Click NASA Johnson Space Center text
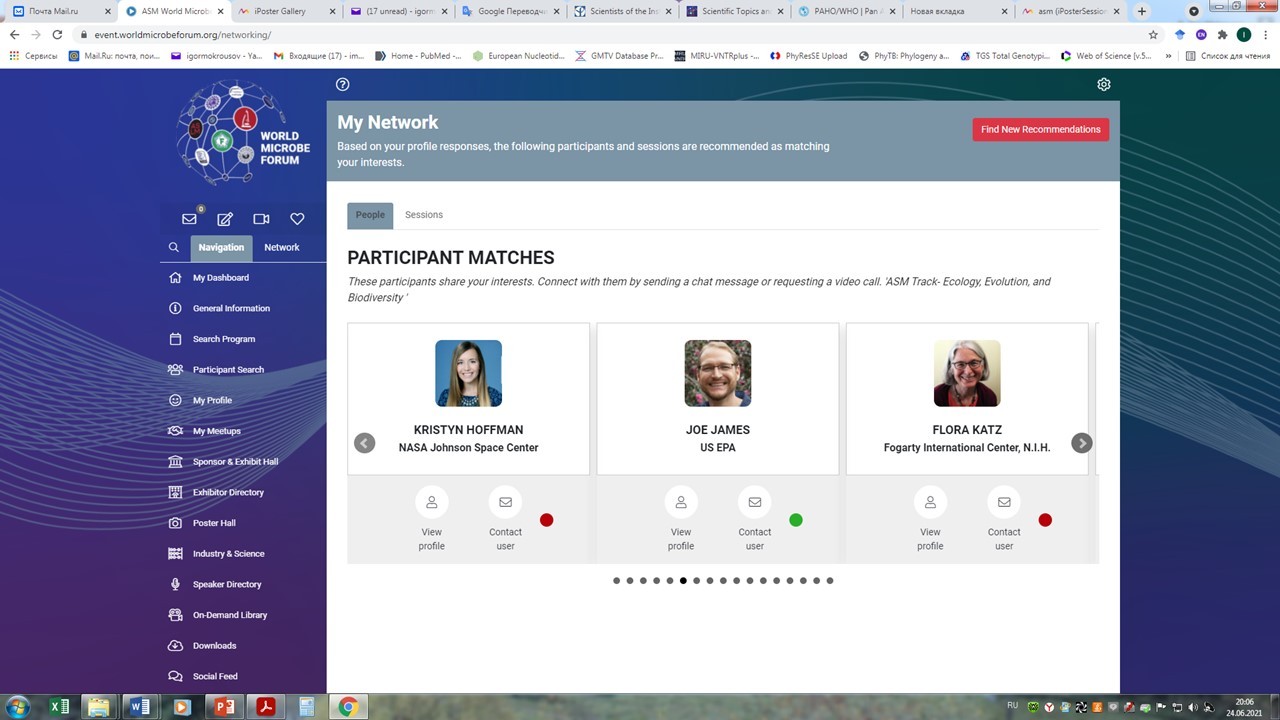 coord(468,448)
